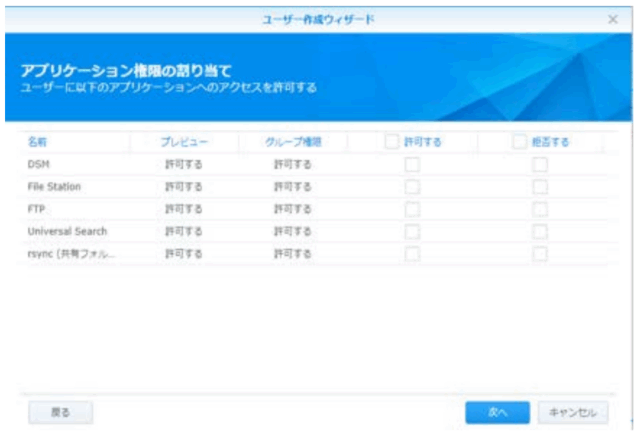Image resolution: width=640 pixels, height=442 pixels.
Task: Deny Universal Search with 拒否する checkbox
Action: 540,231
